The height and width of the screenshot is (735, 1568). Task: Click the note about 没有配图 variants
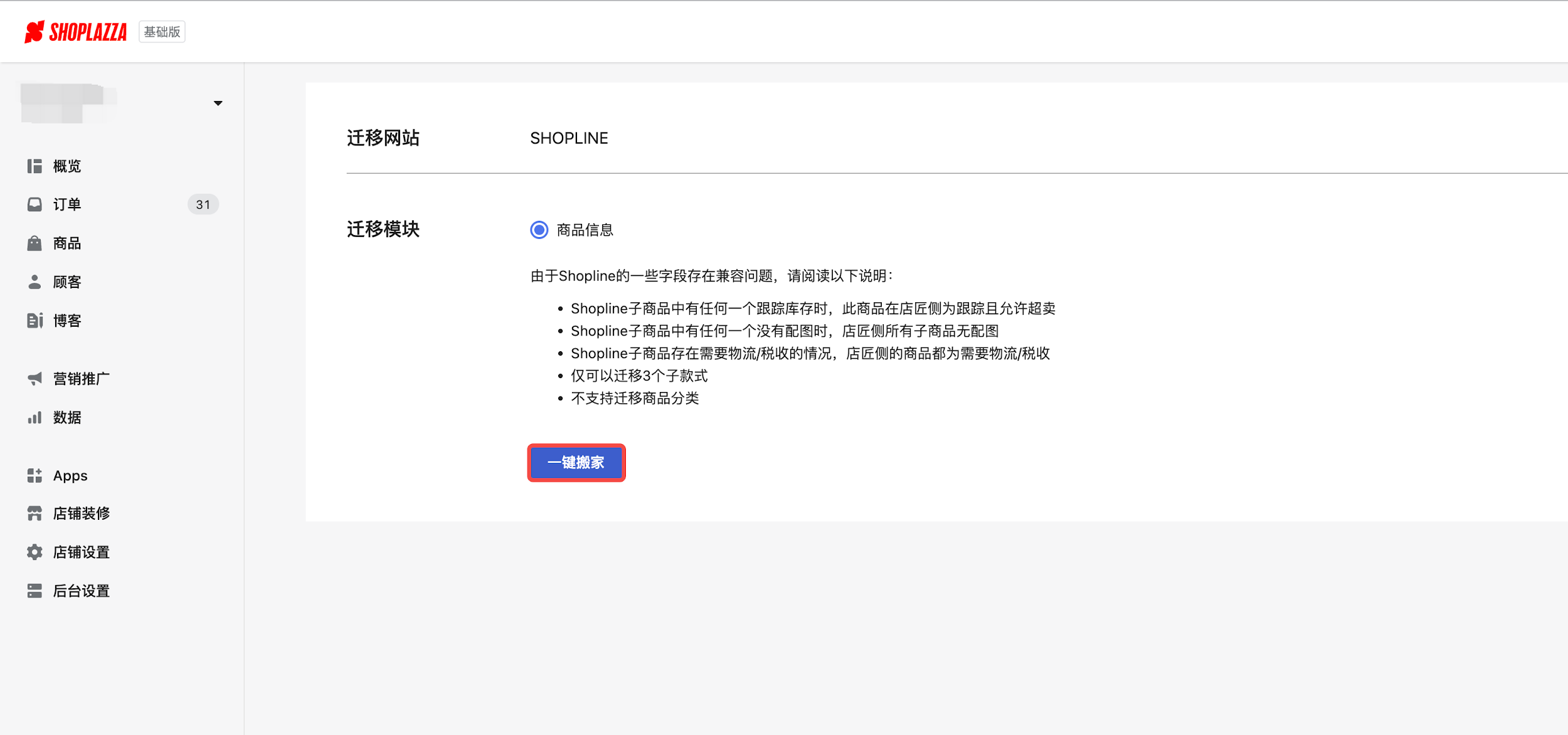click(x=785, y=331)
